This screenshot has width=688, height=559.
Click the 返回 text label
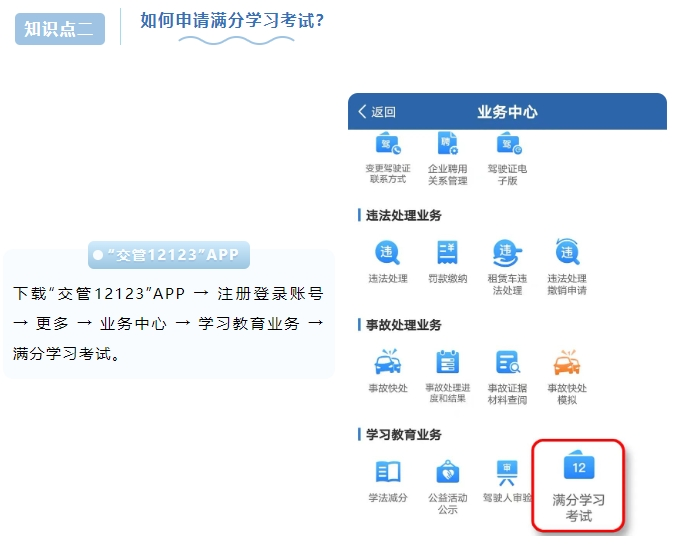click(383, 112)
